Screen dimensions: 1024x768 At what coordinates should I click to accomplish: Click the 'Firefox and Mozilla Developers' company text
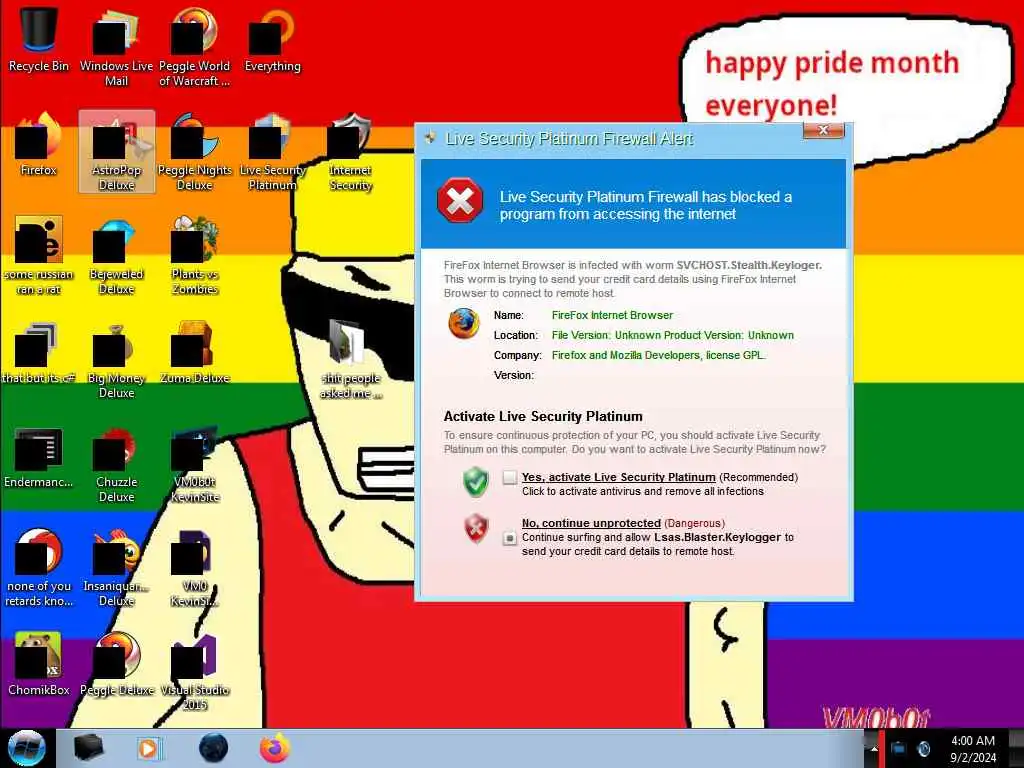coord(658,355)
